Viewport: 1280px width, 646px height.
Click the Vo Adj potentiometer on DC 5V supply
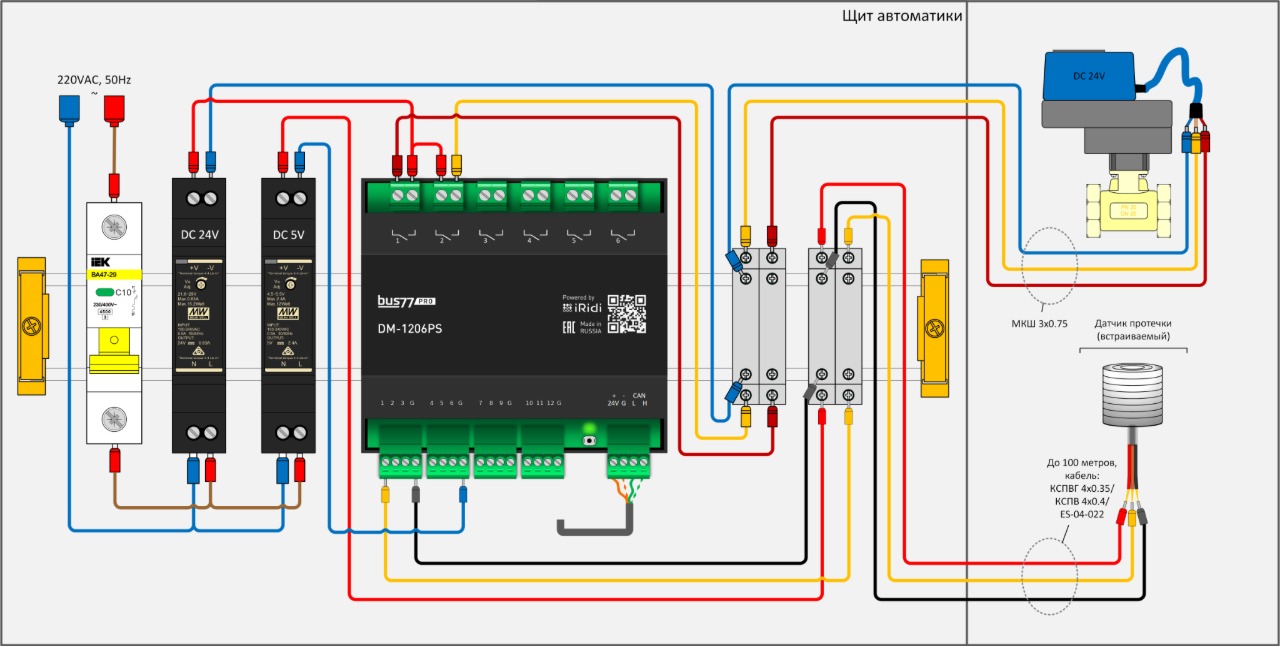coord(289,285)
